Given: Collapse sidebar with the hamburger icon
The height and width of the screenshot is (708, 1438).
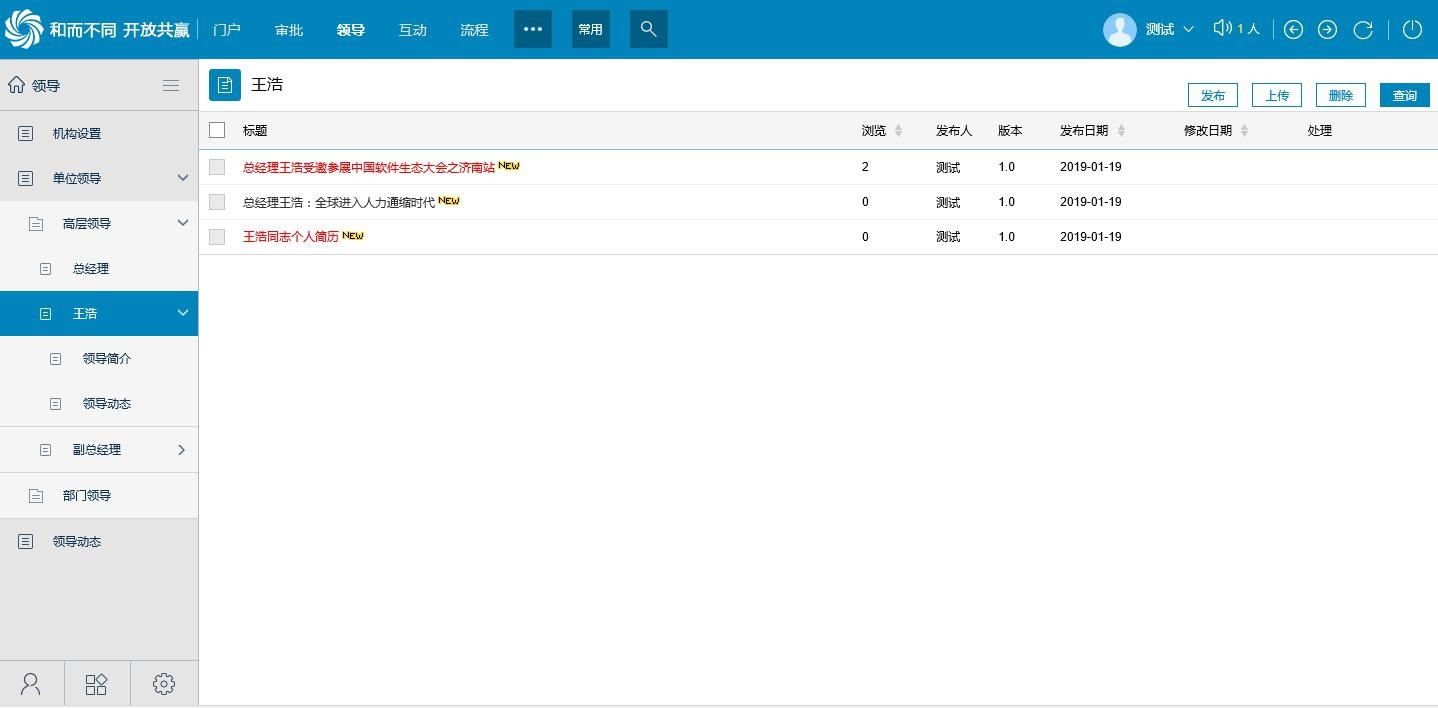Looking at the screenshot, I should coord(171,85).
